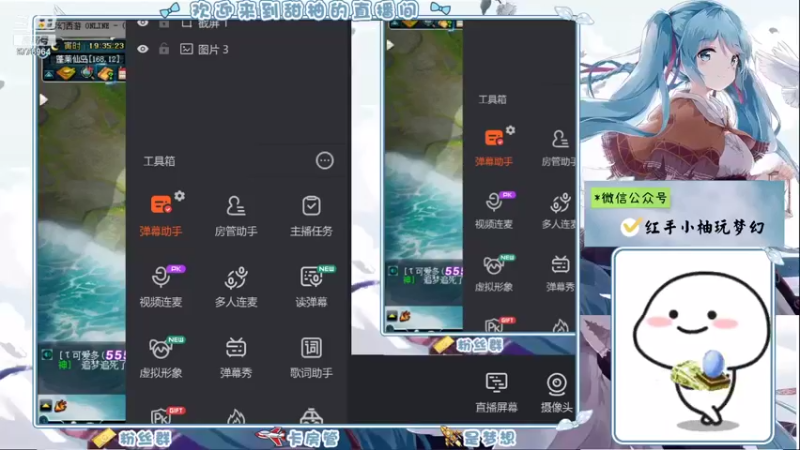The width and height of the screenshot is (800, 450).
Task: Click the 蓬莱仙岛 location label in game
Action: [88, 59]
